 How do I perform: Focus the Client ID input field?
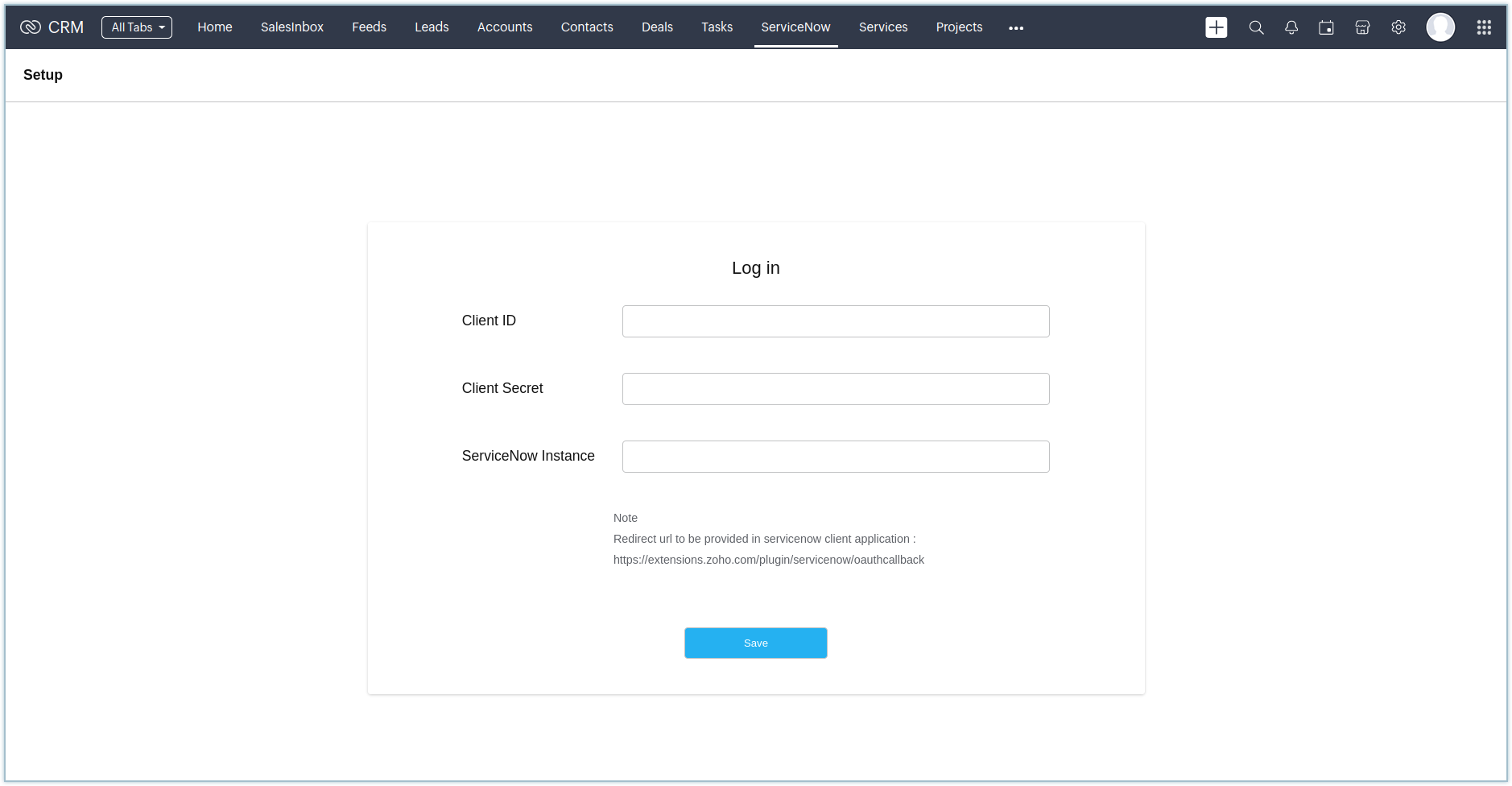(836, 321)
